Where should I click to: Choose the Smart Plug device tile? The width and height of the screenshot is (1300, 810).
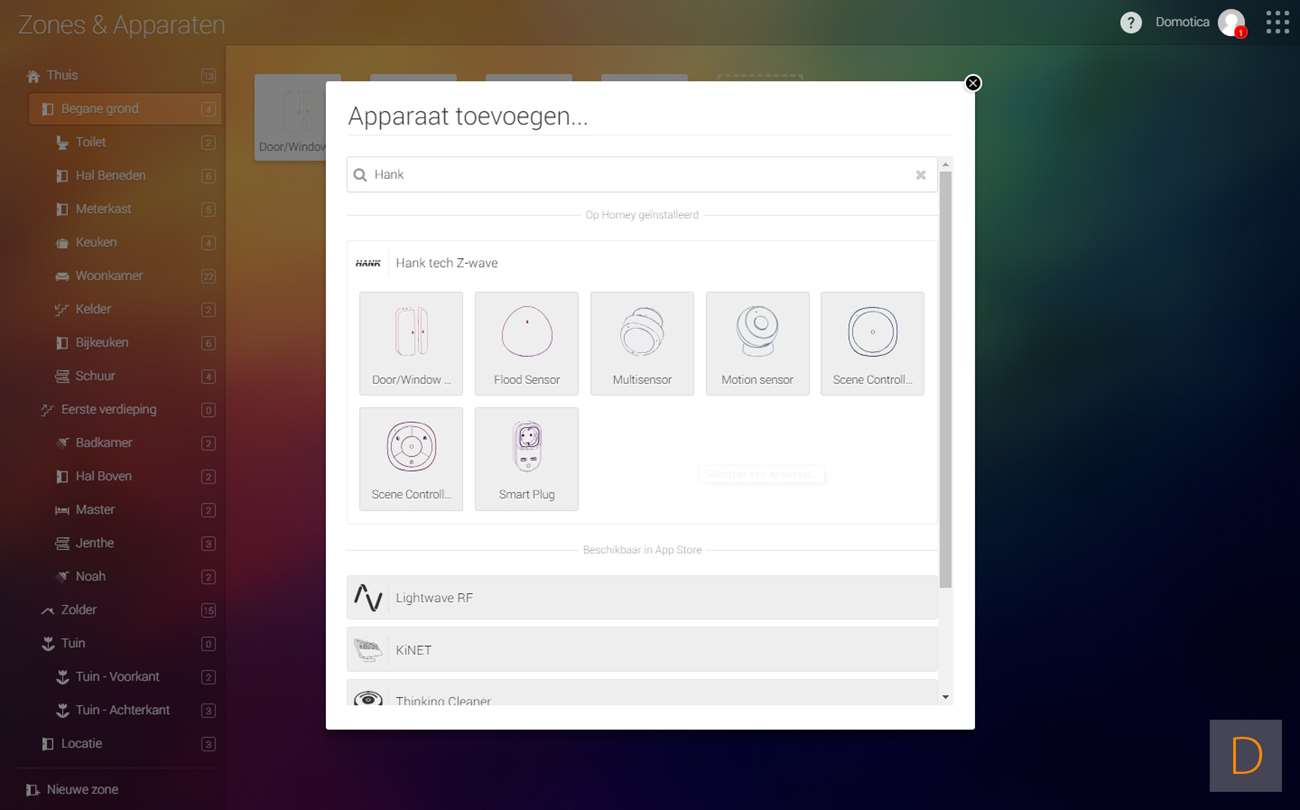pyautogui.click(x=526, y=458)
